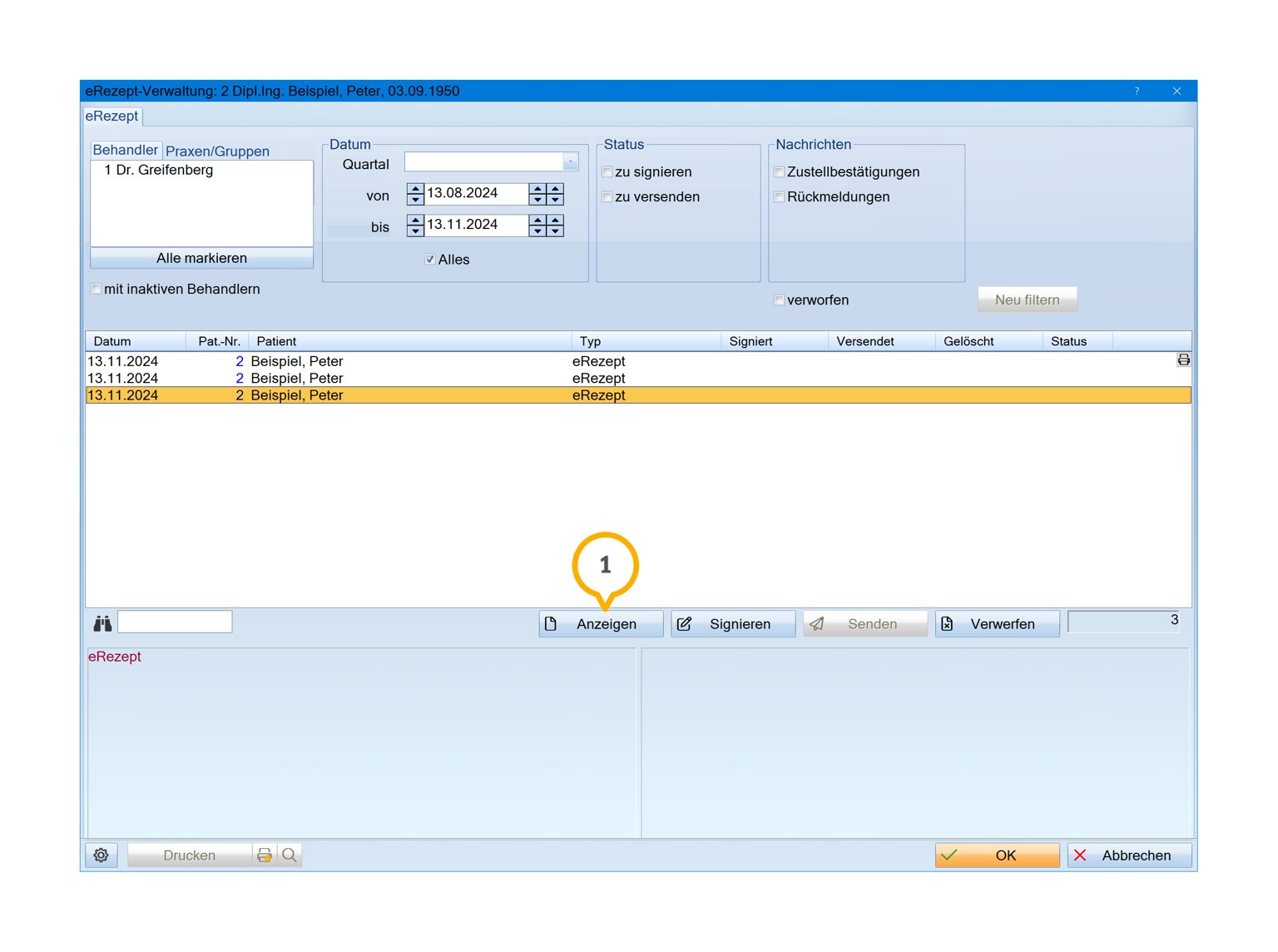Select the highlighted orange eRezept row
Image resolution: width=1278 pixels, height=952 pixels.
[x=638, y=395]
